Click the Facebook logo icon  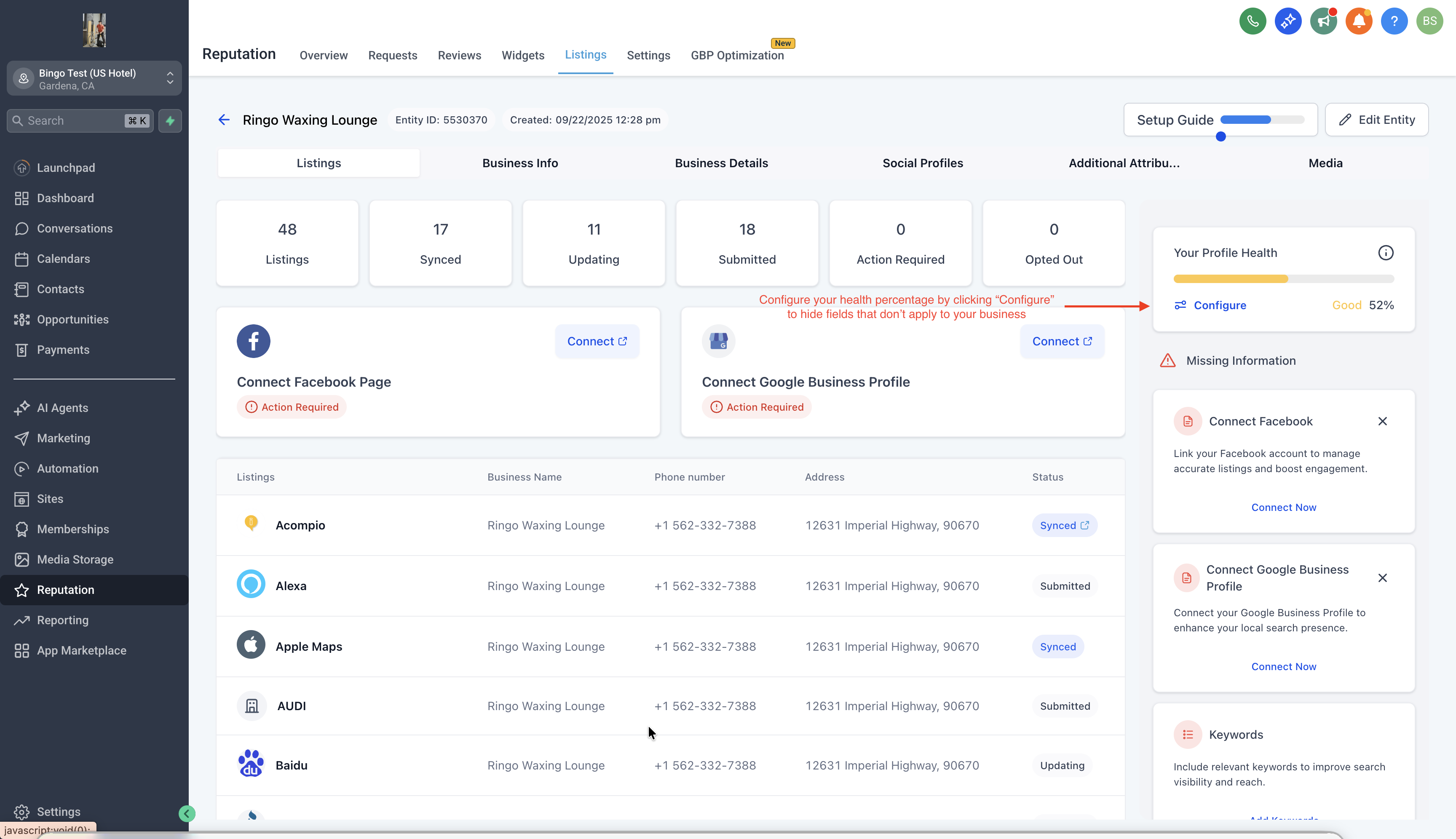click(253, 341)
